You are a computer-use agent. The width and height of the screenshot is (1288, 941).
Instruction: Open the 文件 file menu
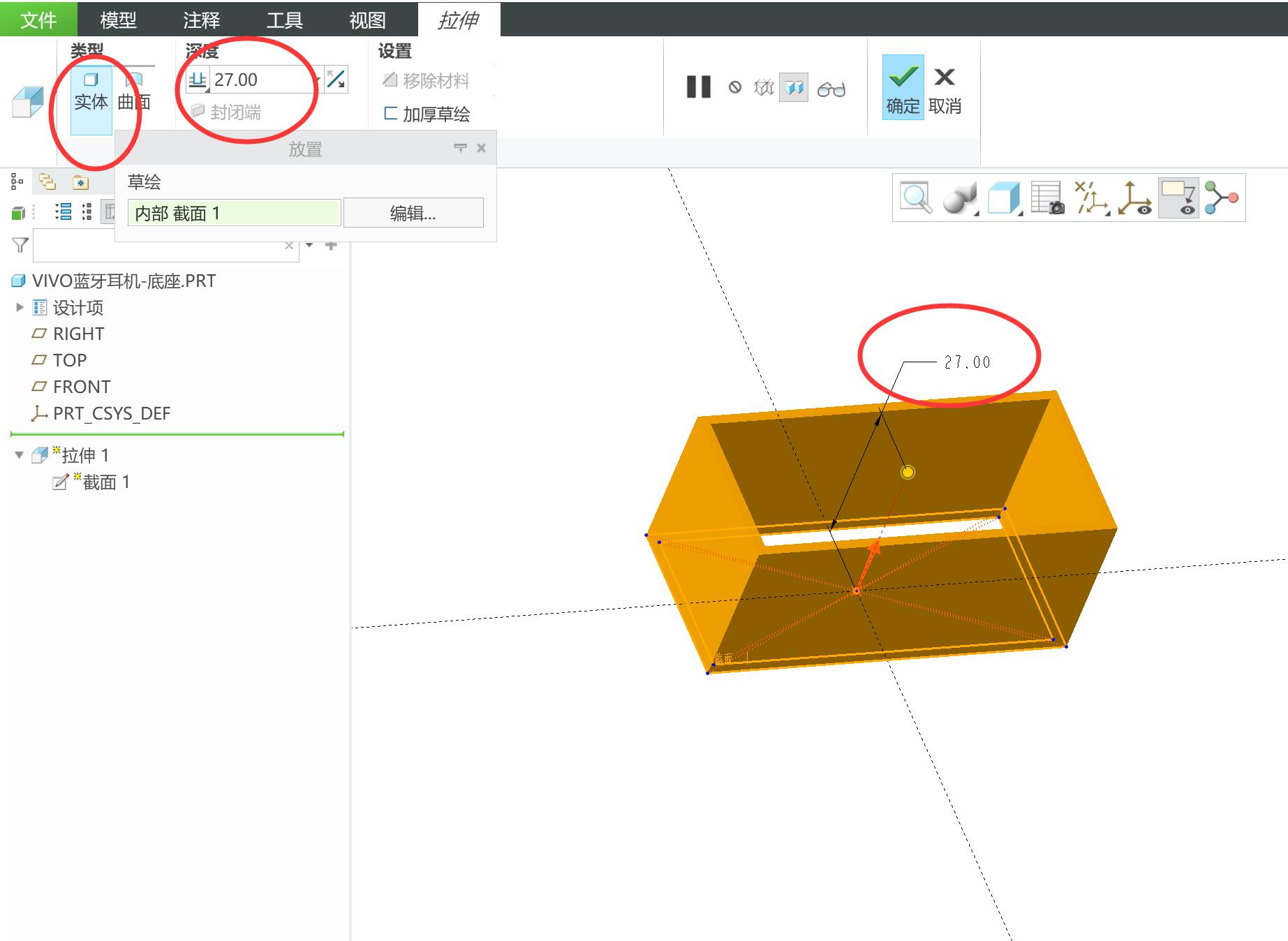[38, 20]
